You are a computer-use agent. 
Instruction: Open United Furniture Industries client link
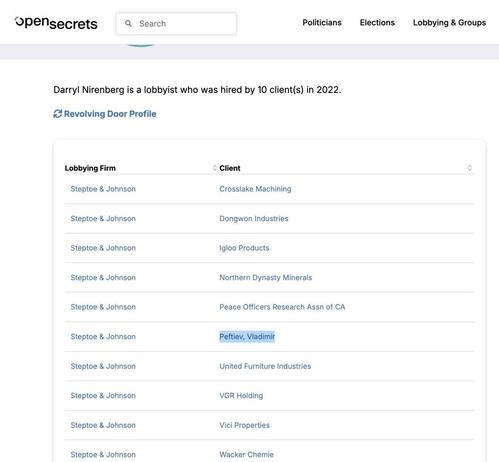(265, 366)
